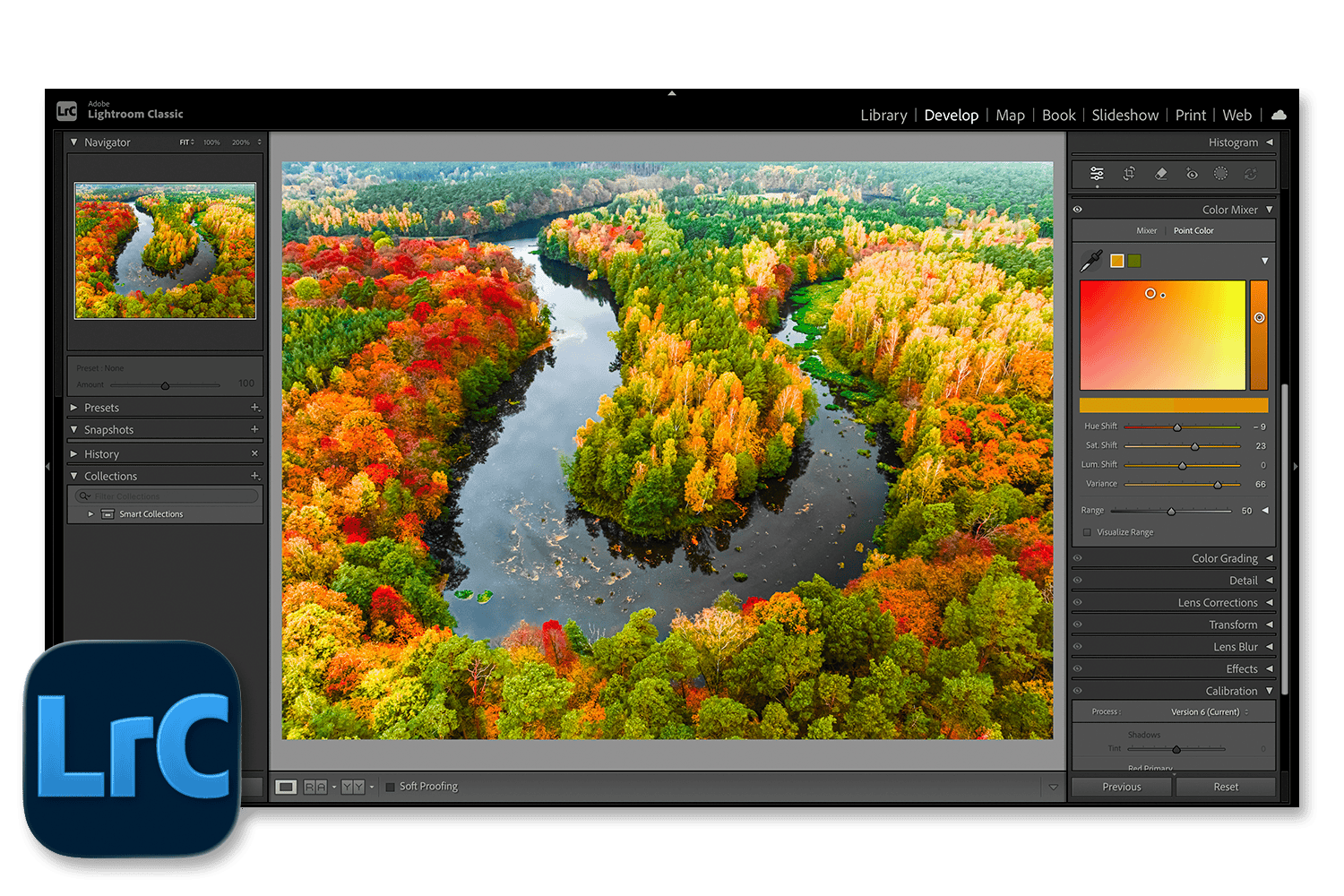The image size is (1344, 896).
Task: Switch to the Library module
Action: click(883, 116)
